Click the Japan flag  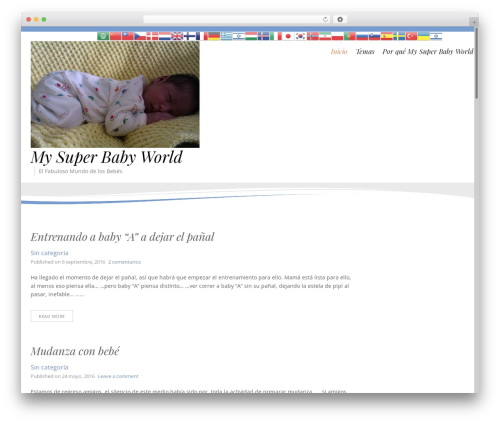pyautogui.click(x=288, y=36)
